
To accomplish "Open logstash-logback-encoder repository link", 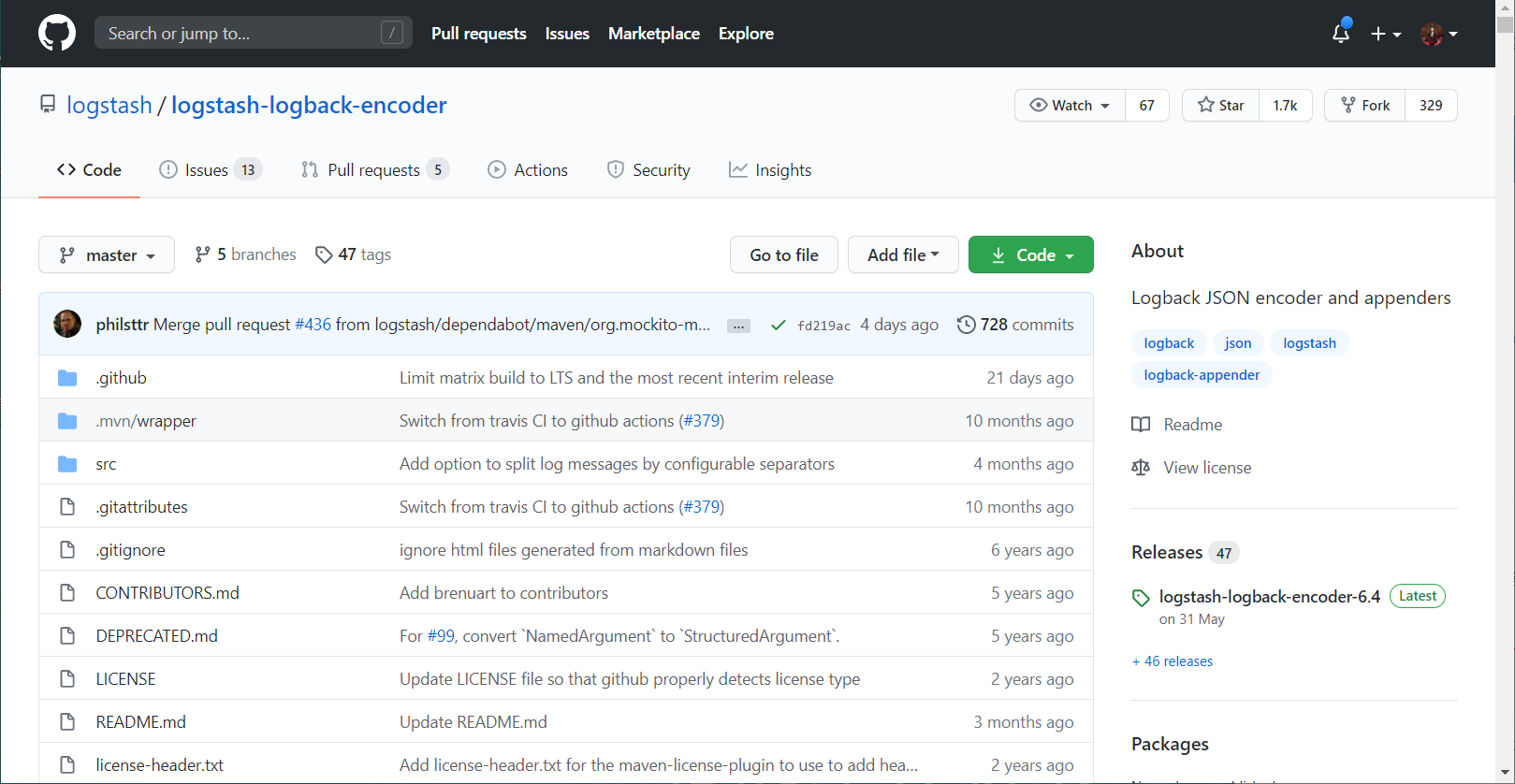I will [309, 105].
